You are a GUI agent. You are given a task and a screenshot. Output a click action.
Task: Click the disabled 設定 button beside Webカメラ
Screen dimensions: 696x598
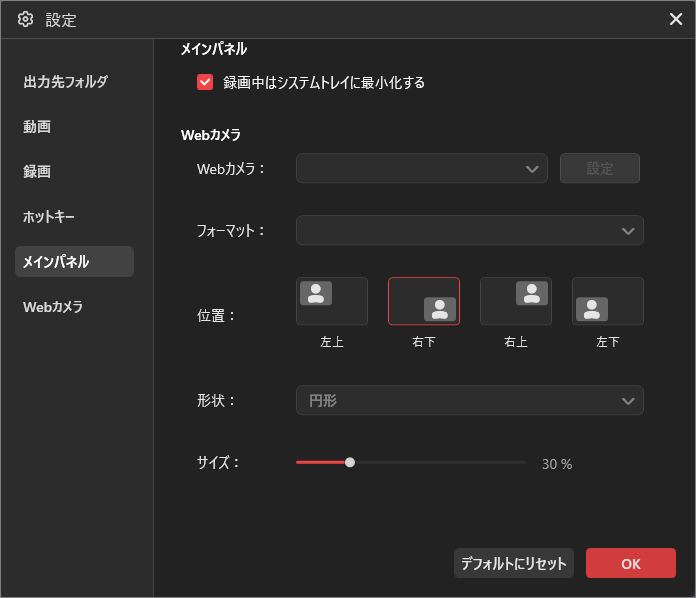600,168
